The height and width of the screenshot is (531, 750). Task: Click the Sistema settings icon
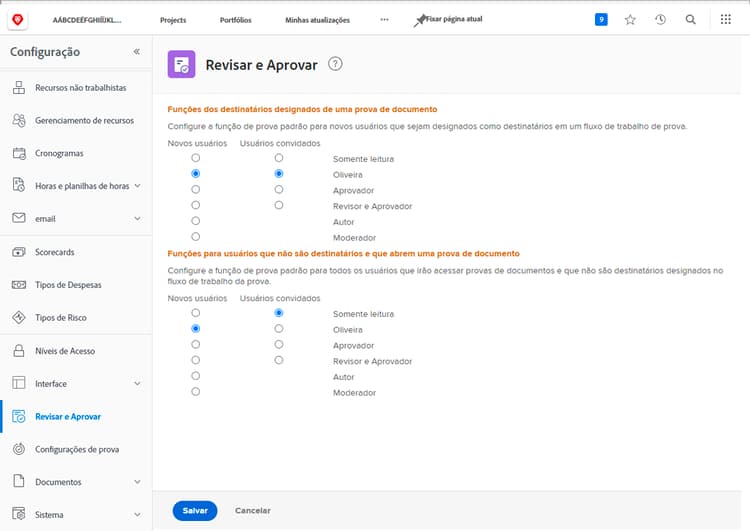tap(19, 514)
